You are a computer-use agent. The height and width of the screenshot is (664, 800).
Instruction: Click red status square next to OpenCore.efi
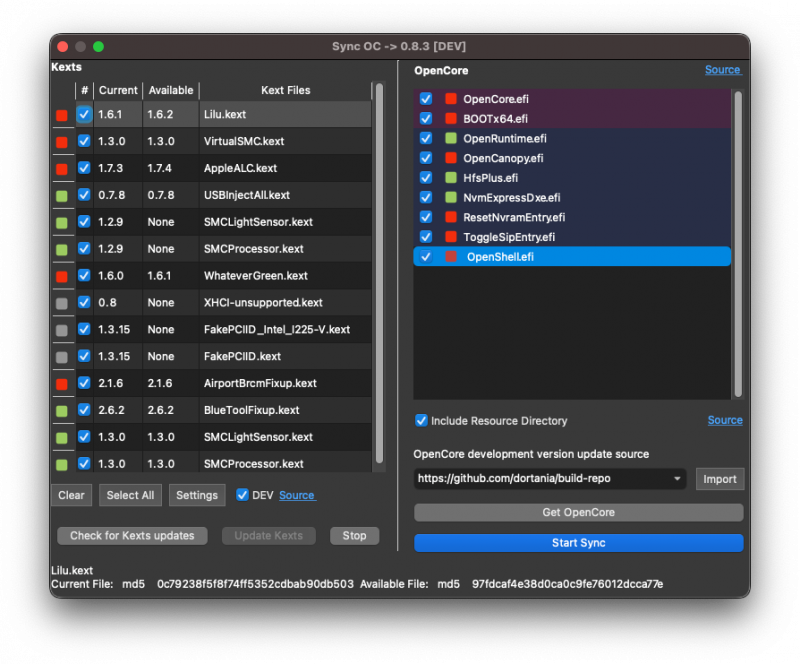click(x=450, y=99)
